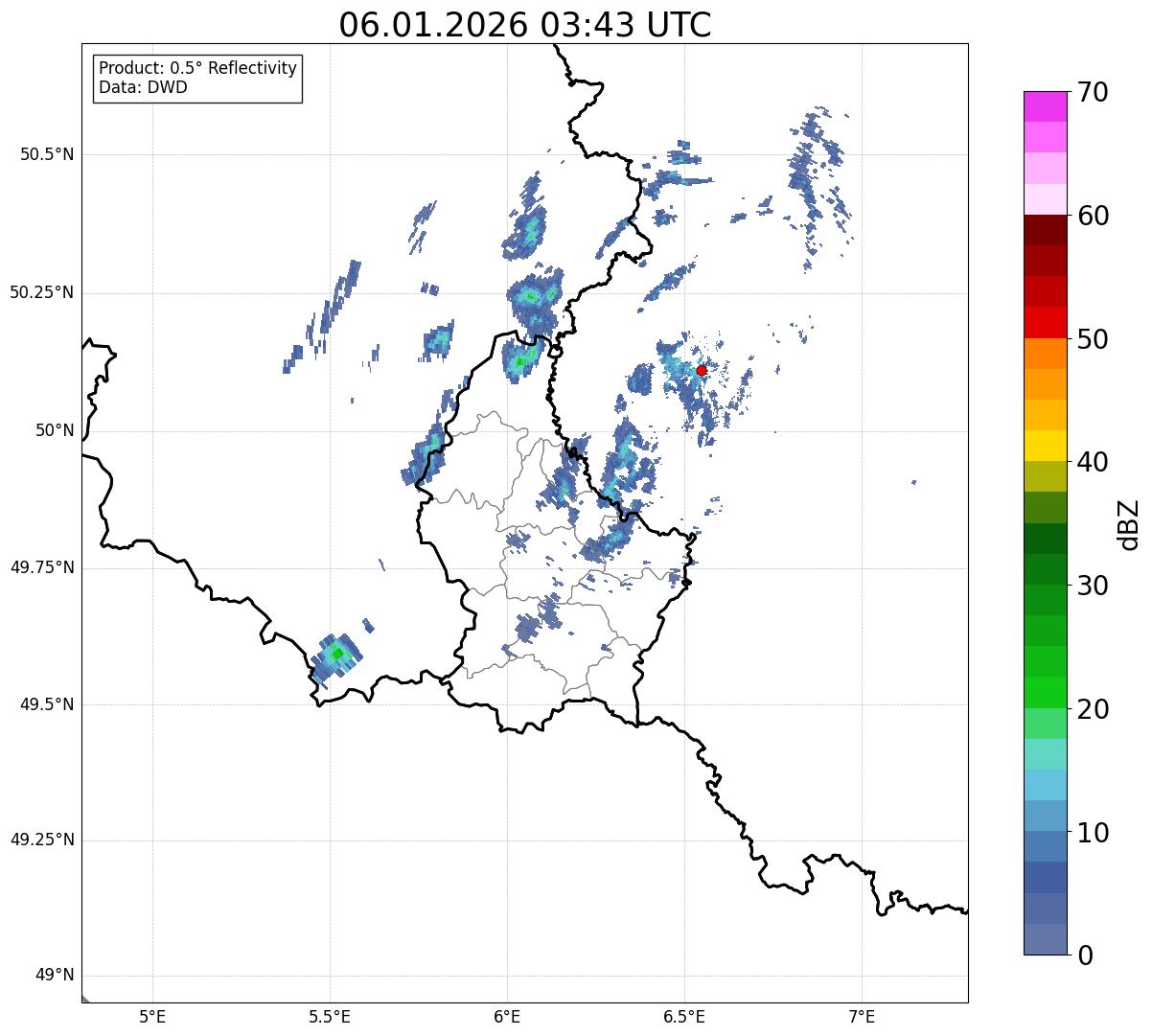Viewport: 1152px width, 1036px height.
Task: Click the 30 colorbar tick label
Action: click(1094, 586)
